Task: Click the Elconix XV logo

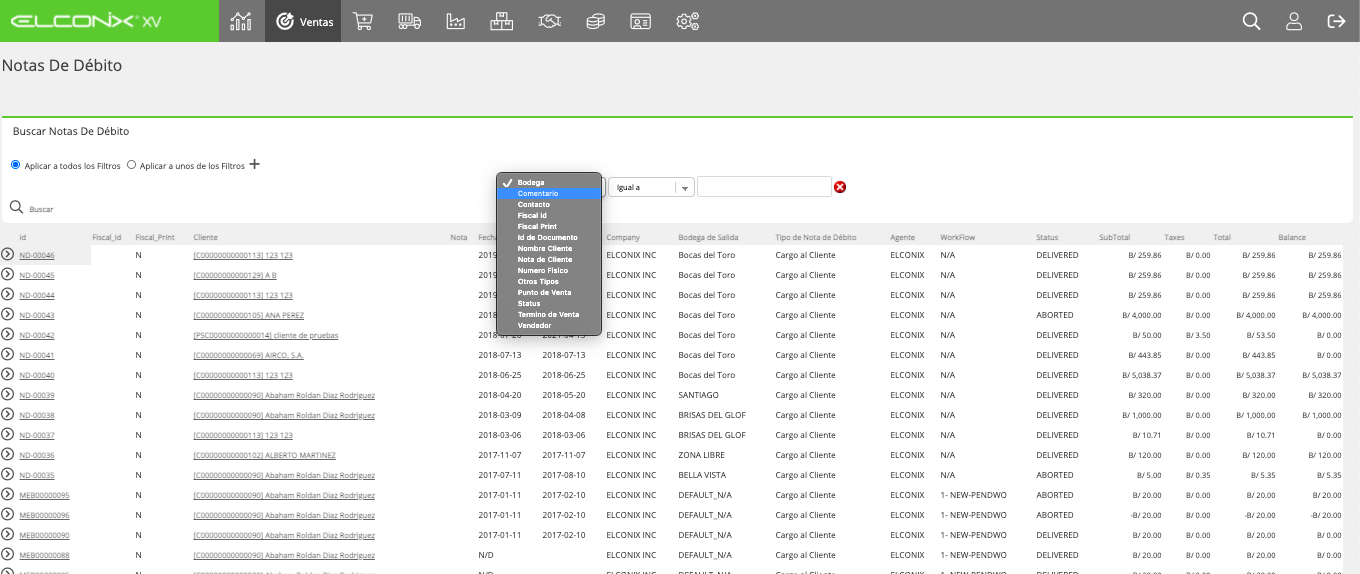Action: (x=88, y=21)
